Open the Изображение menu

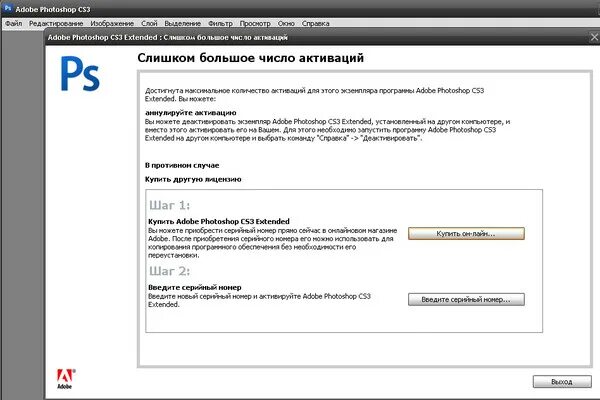tap(112, 23)
